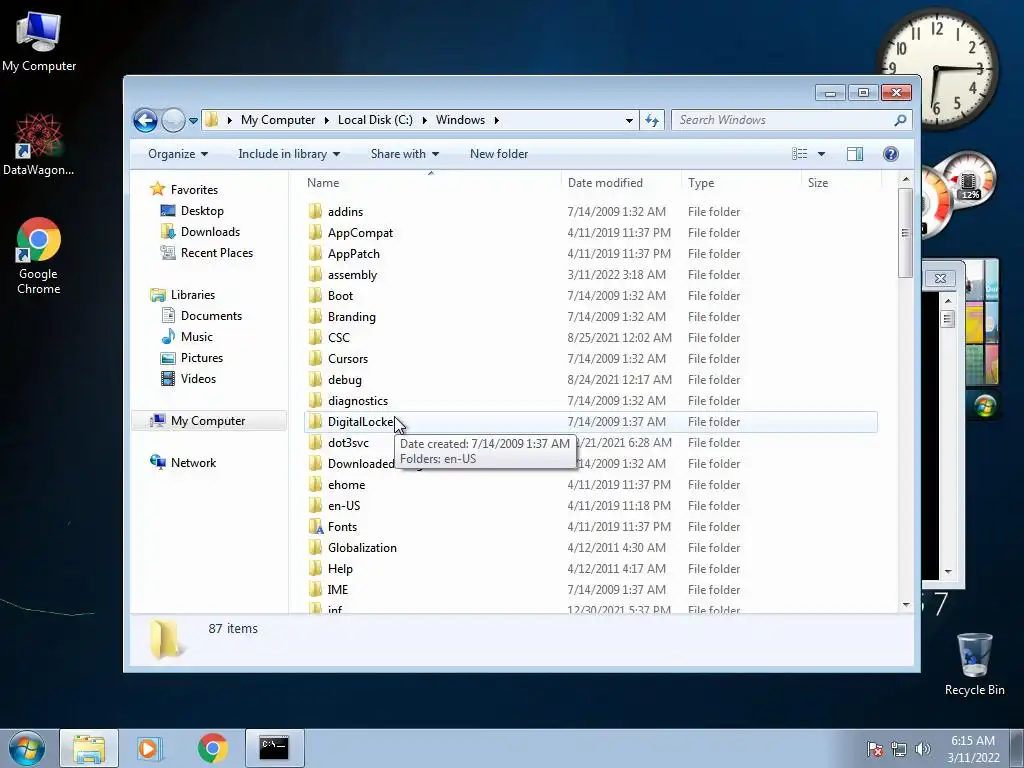Select the ehome folder name
This screenshot has width=1024, height=768.
point(347,485)
